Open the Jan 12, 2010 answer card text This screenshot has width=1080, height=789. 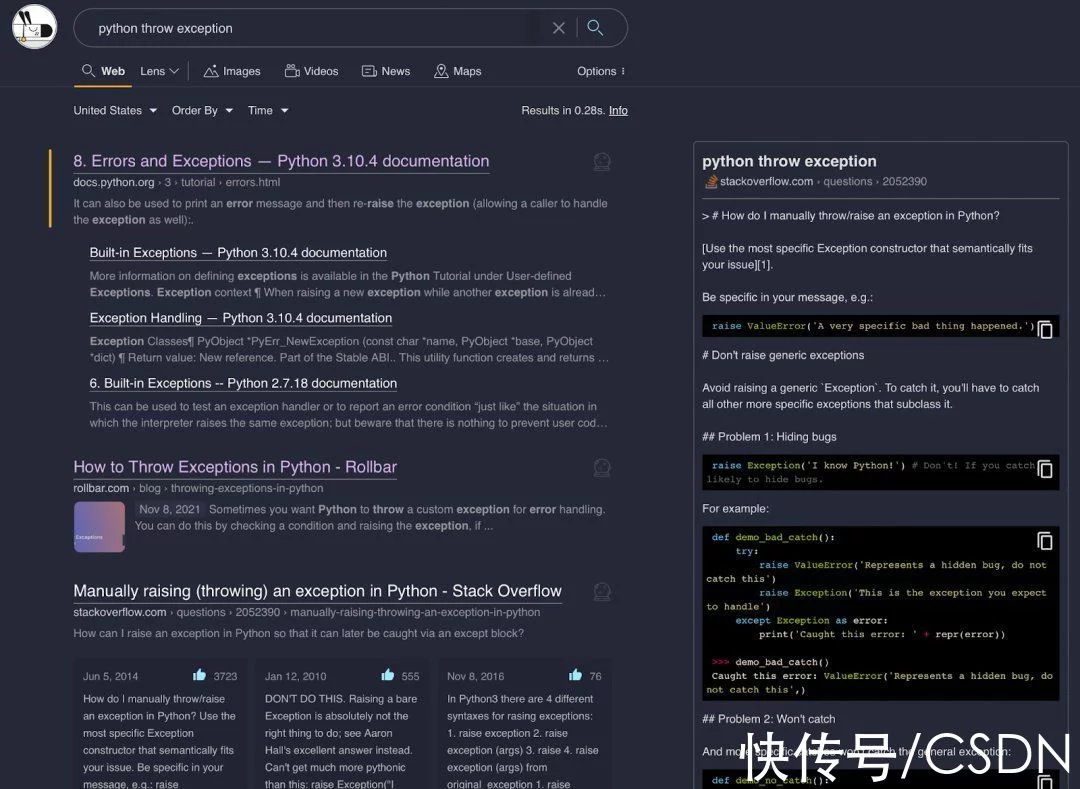(342, 741)
